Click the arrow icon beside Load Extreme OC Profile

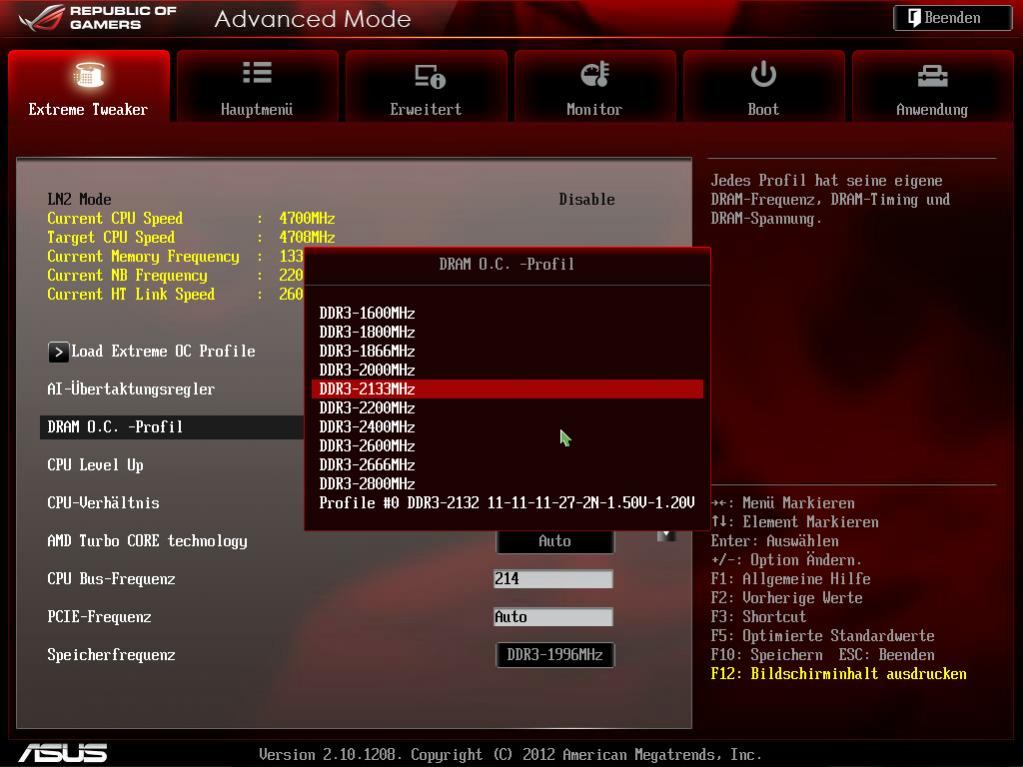click(58, 352)
